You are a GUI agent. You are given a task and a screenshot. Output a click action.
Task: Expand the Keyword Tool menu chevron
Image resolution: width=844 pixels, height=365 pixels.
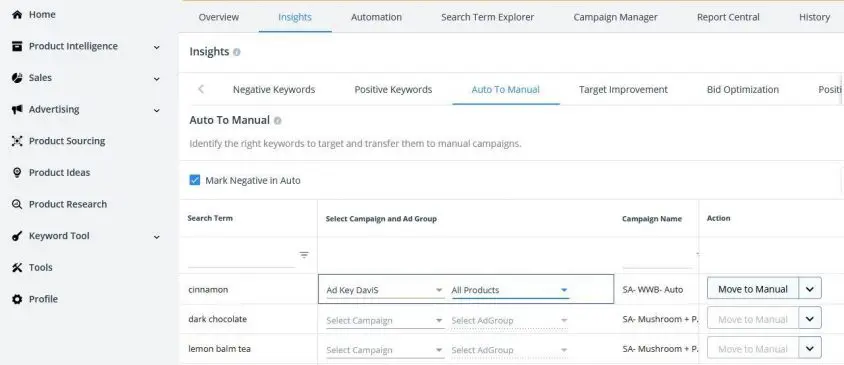point(157,237)
